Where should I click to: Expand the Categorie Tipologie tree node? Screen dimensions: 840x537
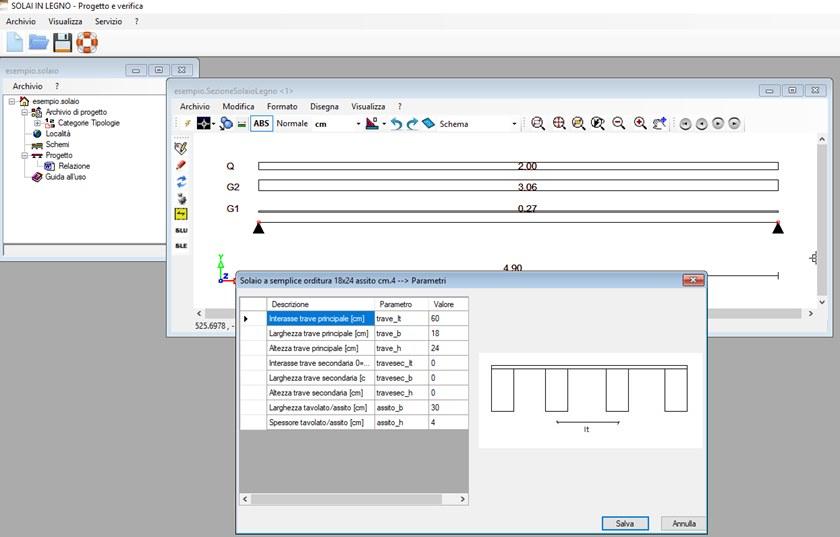coord(37,123)
